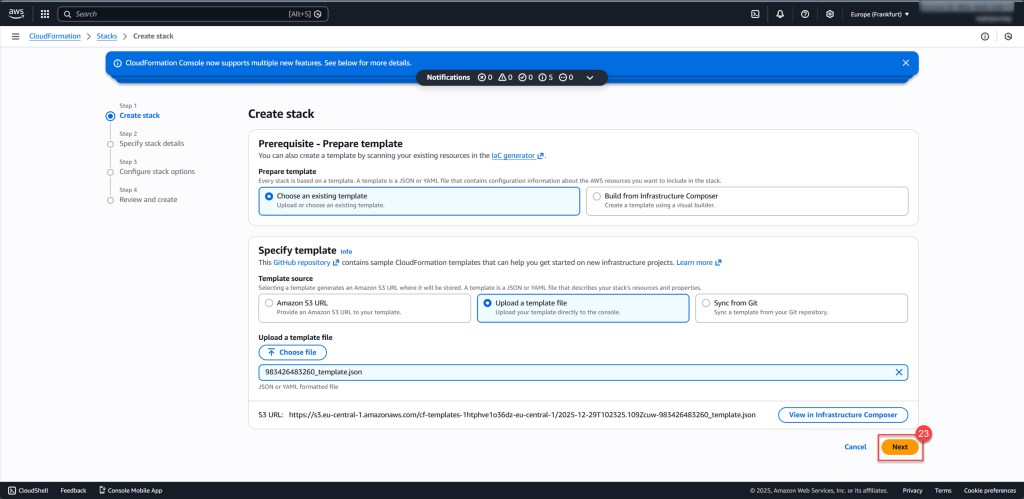Open the notifications bell icon
Viewport: 1024px width, 499px height.
pyautogui.click(x=780, y=14)
